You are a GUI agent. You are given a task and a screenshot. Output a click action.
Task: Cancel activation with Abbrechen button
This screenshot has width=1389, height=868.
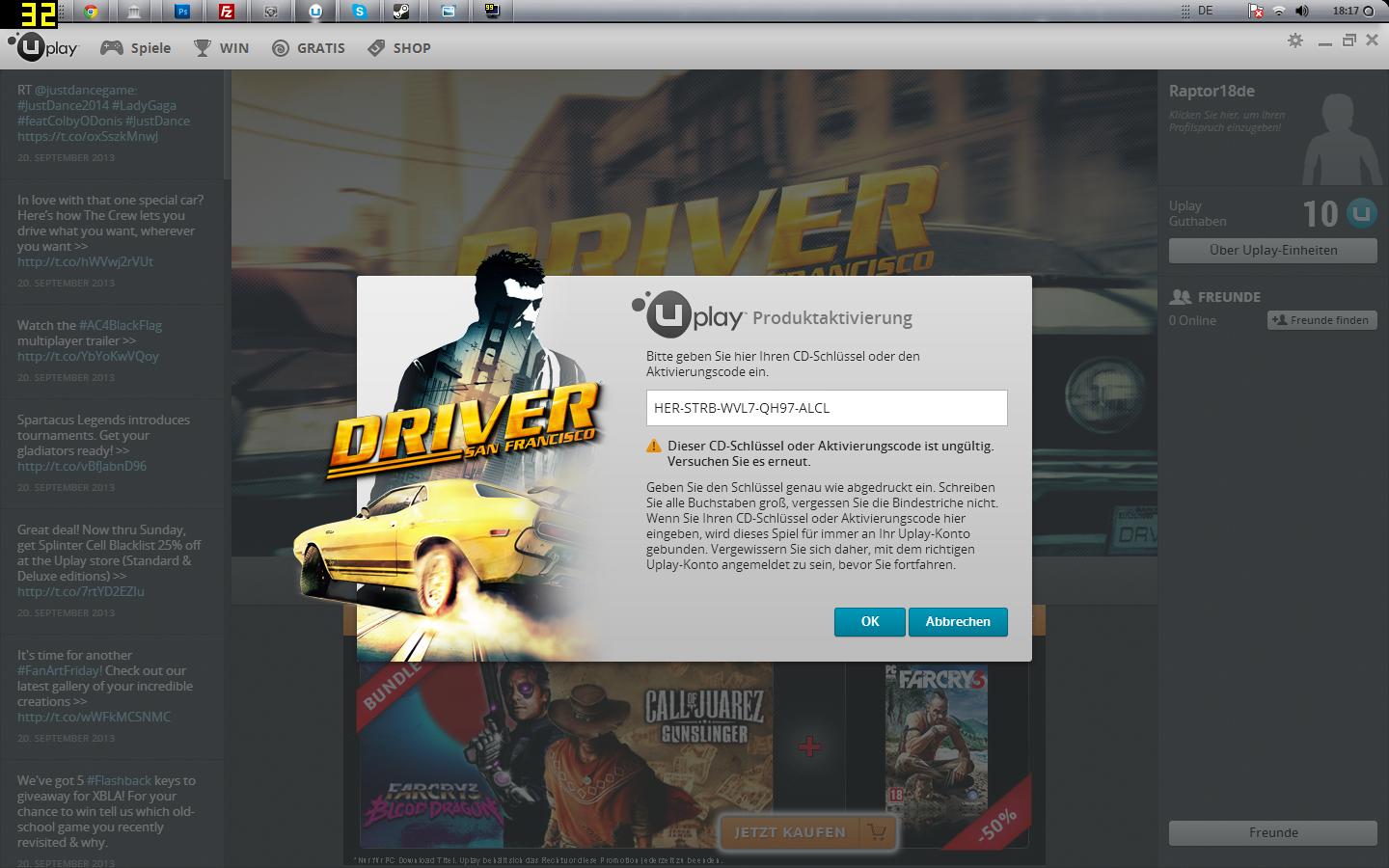pos(958,622)
